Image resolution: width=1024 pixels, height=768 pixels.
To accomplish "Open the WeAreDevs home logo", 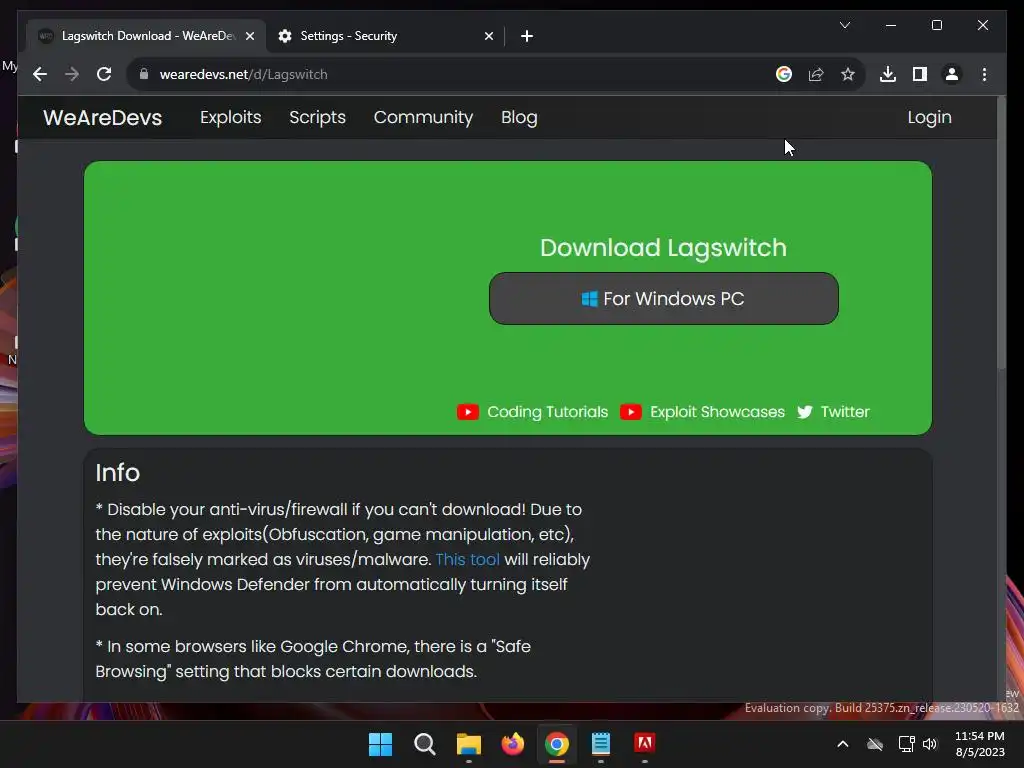I will click(x=103, y=118).
